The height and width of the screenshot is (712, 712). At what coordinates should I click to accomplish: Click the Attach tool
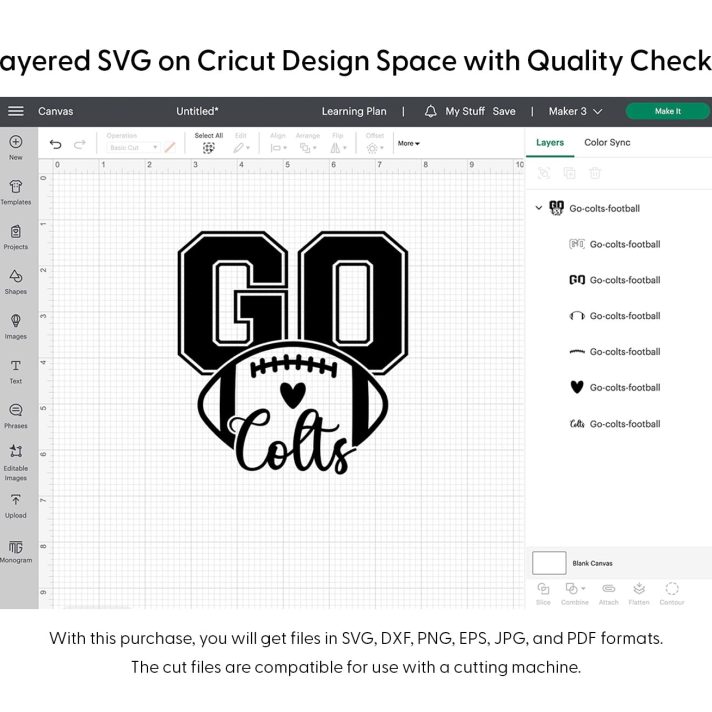pyautogui.click(x=608, y=594)
